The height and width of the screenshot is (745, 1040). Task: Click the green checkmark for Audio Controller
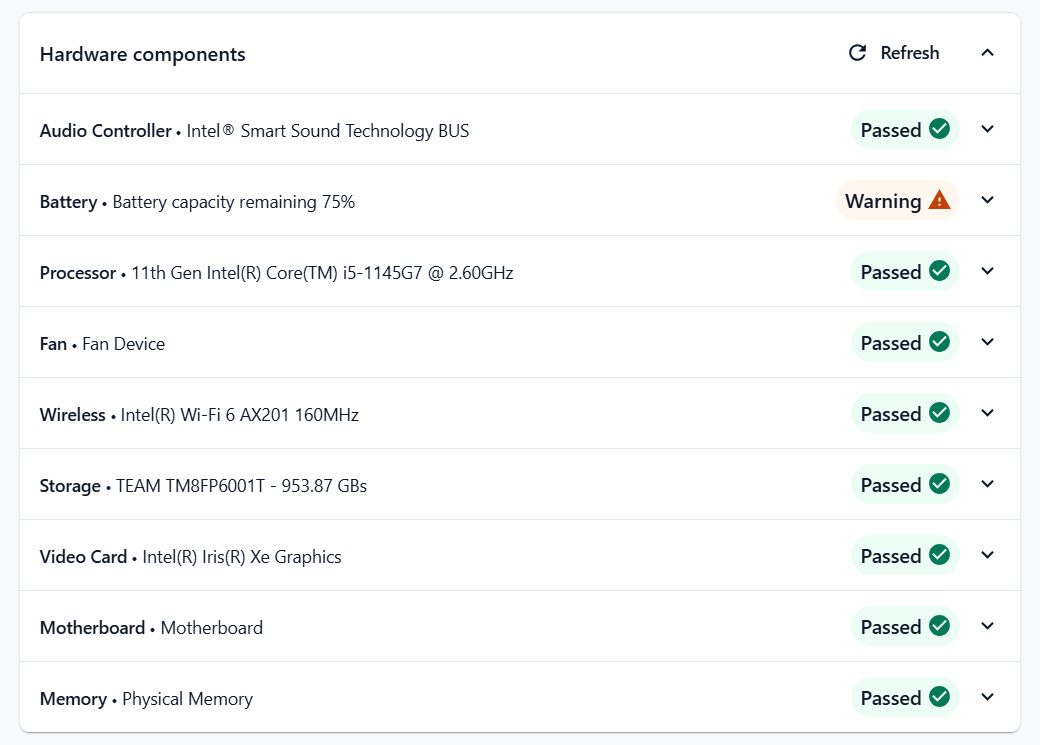coord(939,129)
